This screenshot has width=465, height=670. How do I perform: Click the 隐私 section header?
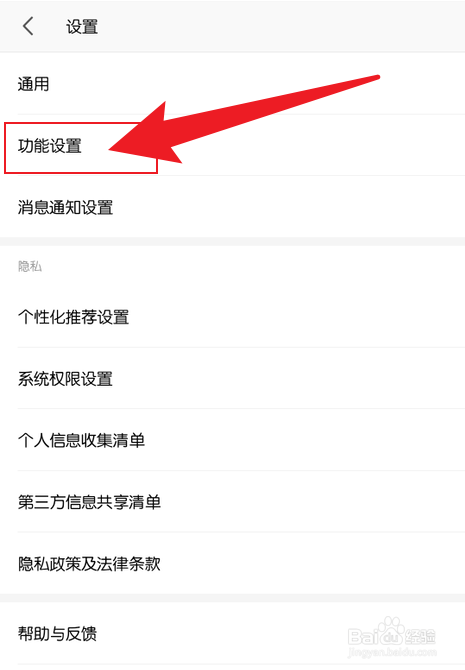click(x=30, y=267)
